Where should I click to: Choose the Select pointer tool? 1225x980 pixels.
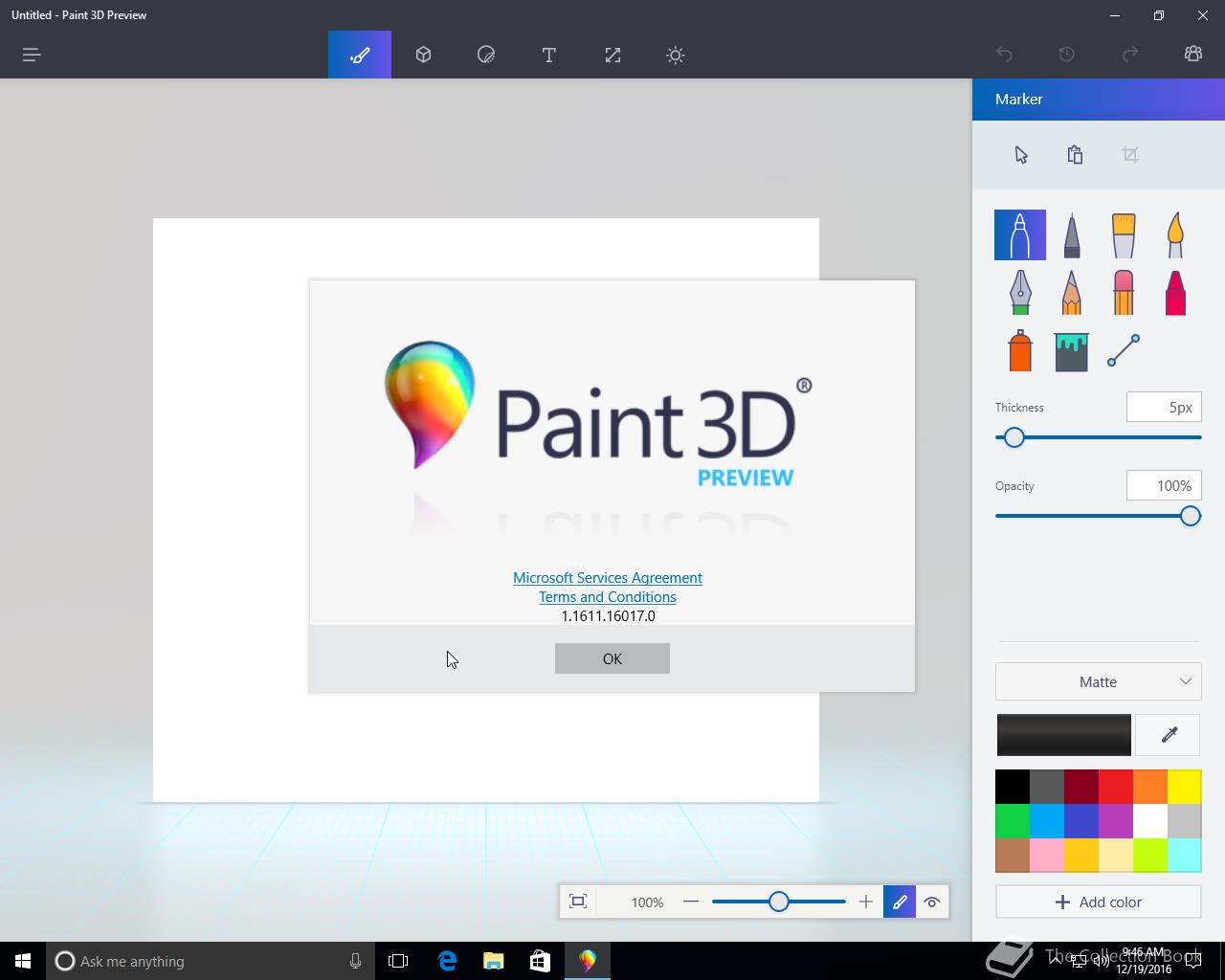[x=1021, y=155]
